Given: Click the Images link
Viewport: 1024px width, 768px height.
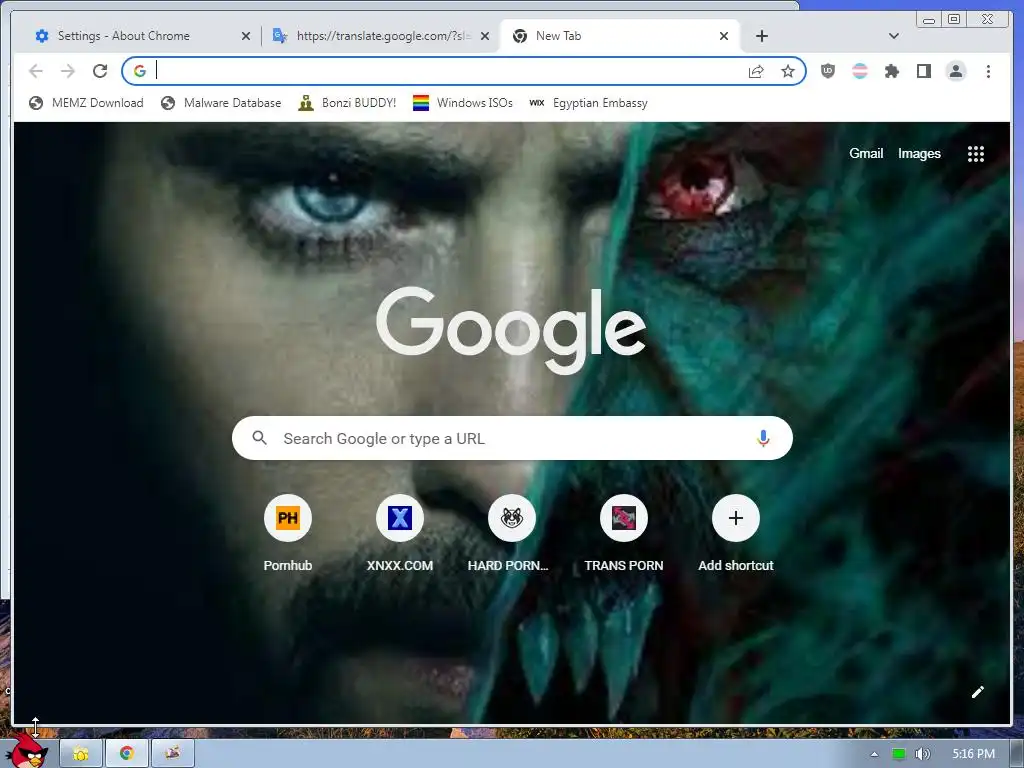Looking at the screenshot, I should pos(919,153).
